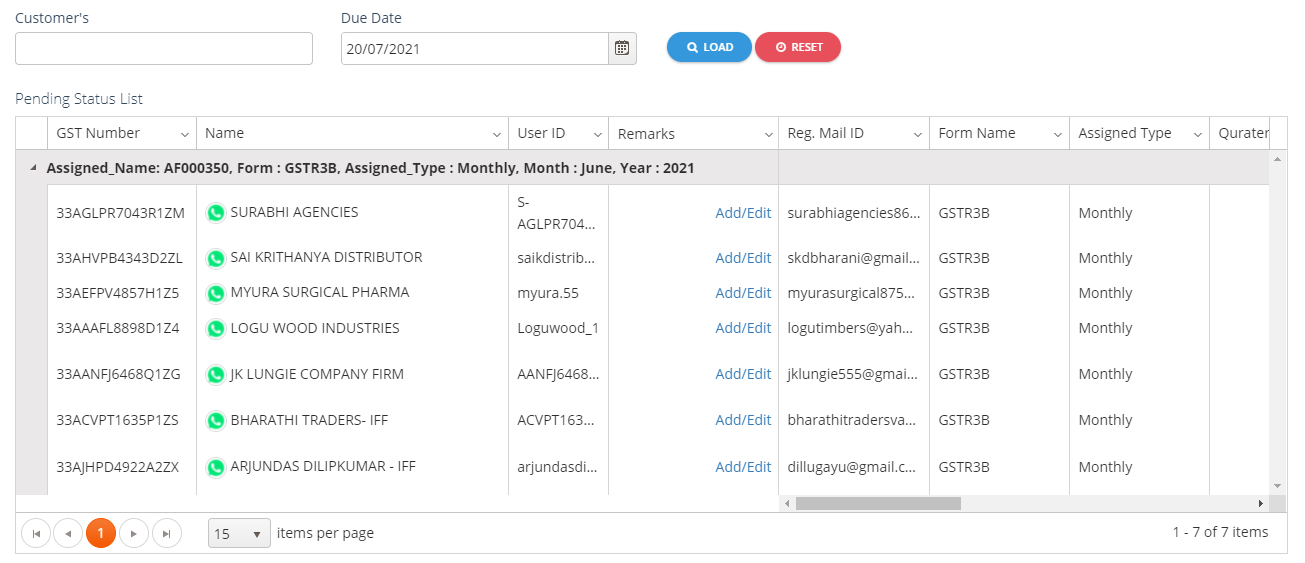Image resolution: width=1305 pixels, height=563 pixels.
Task: Go to the next page arrow
Action: pyautogui.click(x=134, y=534)
